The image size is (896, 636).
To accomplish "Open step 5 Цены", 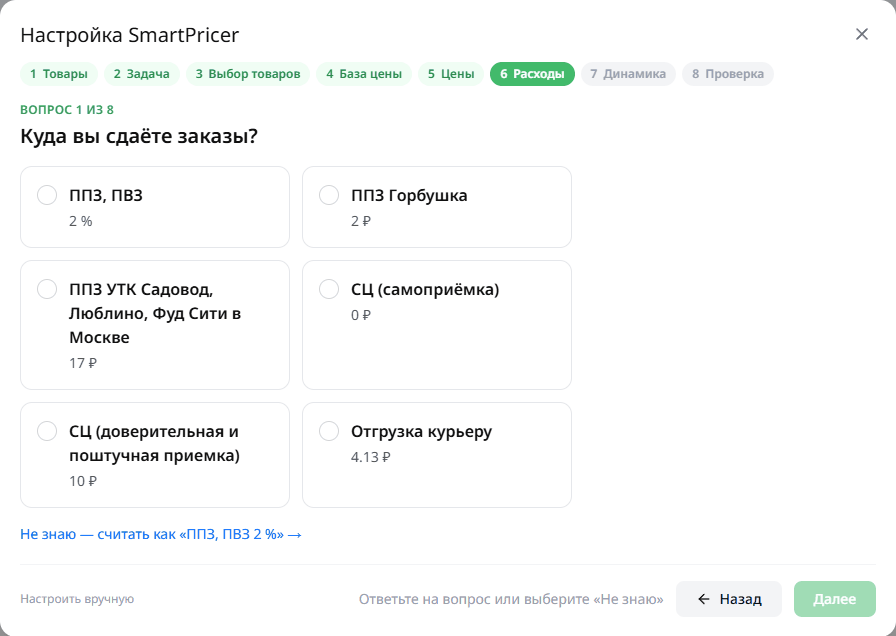I will click(x=451, y=74).
